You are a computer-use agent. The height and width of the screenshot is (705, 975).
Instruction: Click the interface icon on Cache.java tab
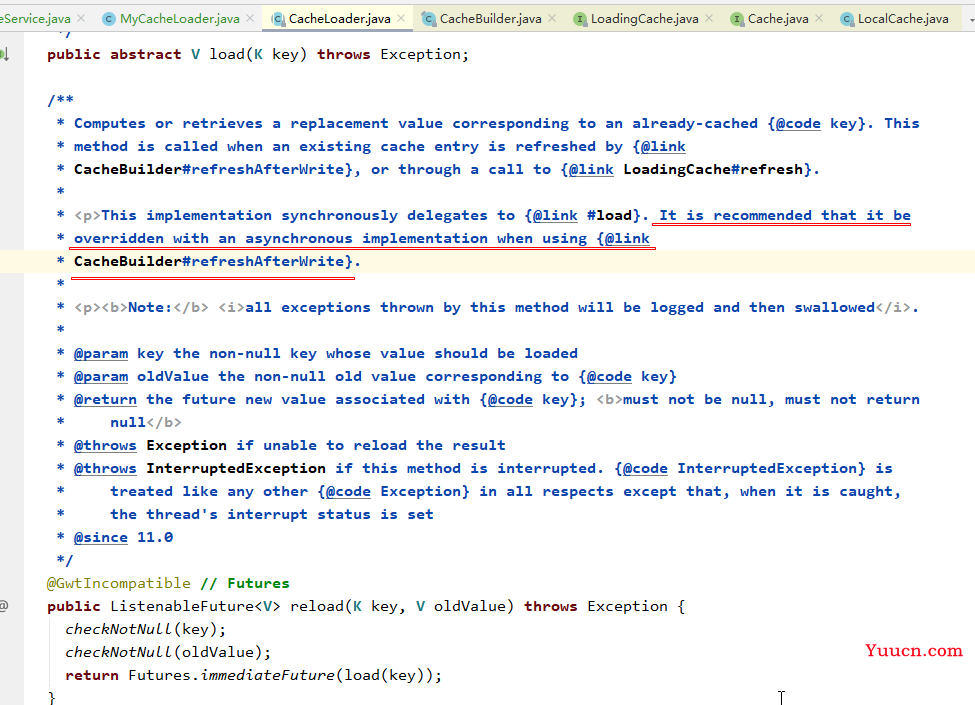737,19
